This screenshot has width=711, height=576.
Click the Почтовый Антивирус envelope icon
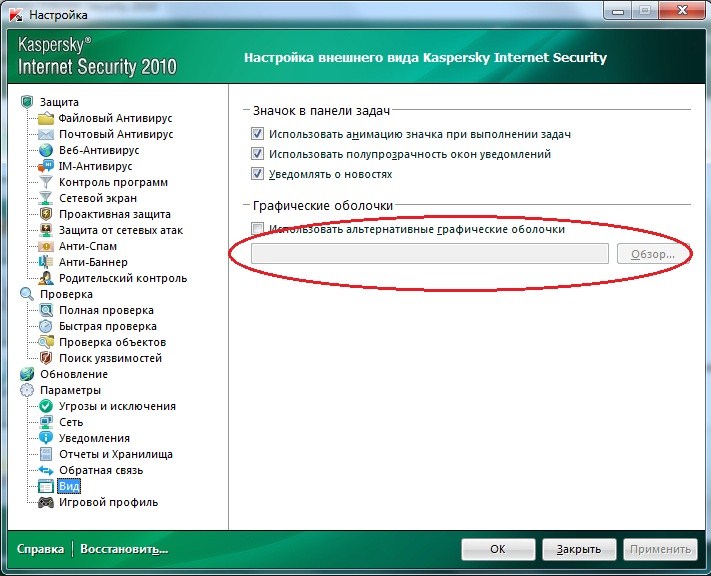tap(46, 134)
